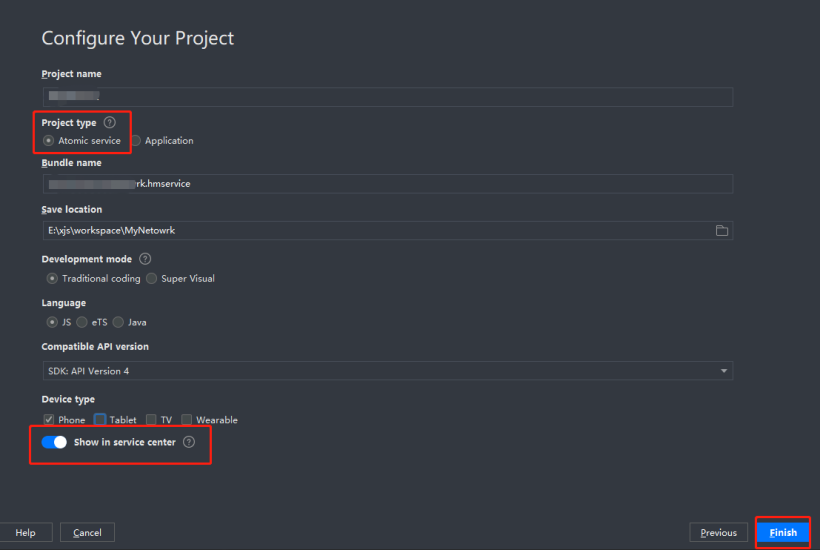Screen dimensions: 820x550
Task: Choose Super Visual development mode
Action: tap(152, 279)
